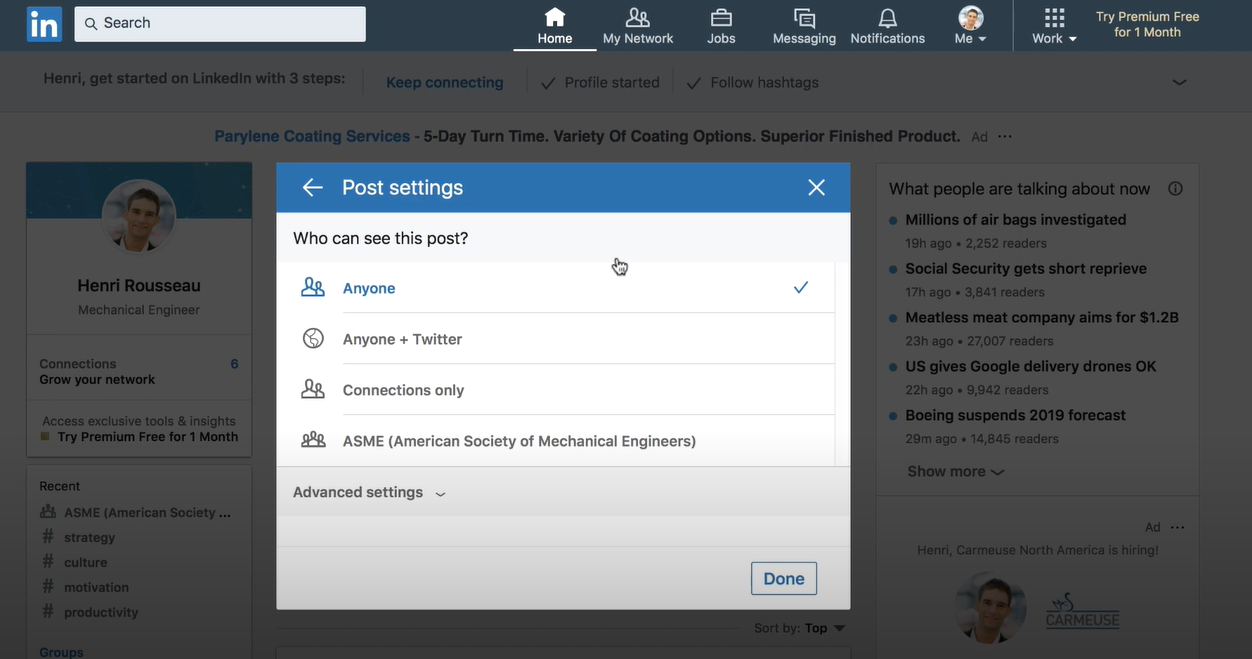Click Henri photo in Carmeuse ad
1252x659 pixels.
tap(990, 608)
